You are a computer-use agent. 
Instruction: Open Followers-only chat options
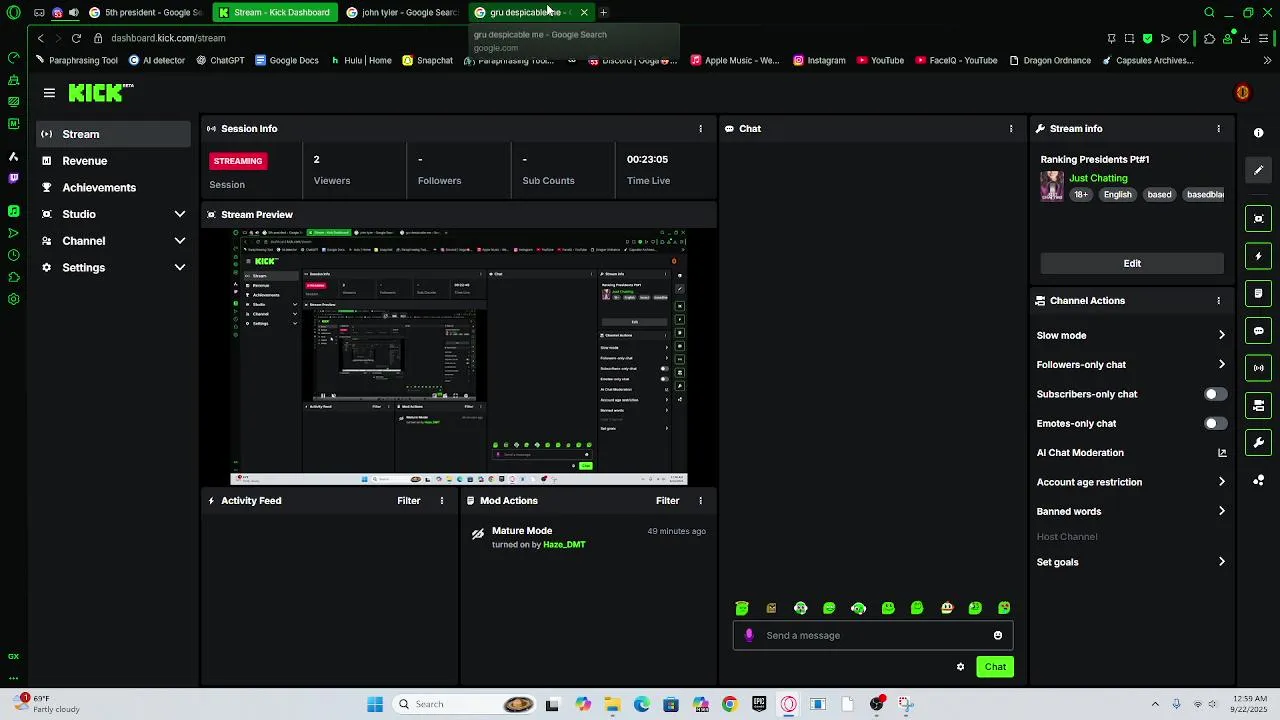click(x=1131, y=365)
